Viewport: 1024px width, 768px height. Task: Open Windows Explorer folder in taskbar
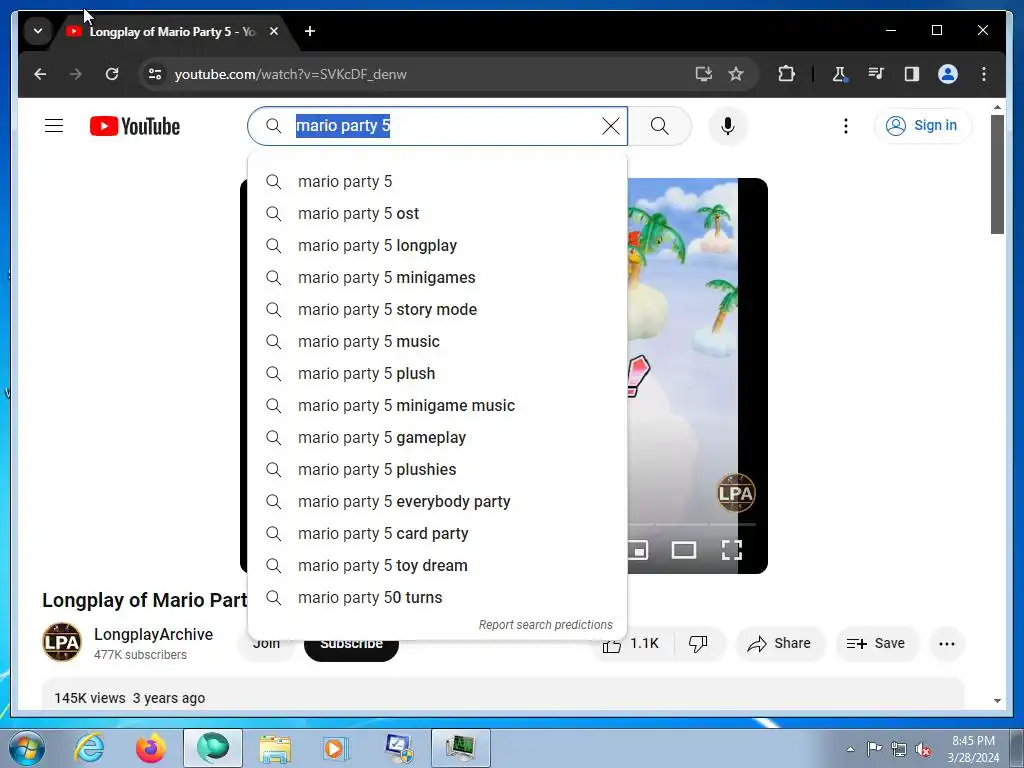(275, 748)
